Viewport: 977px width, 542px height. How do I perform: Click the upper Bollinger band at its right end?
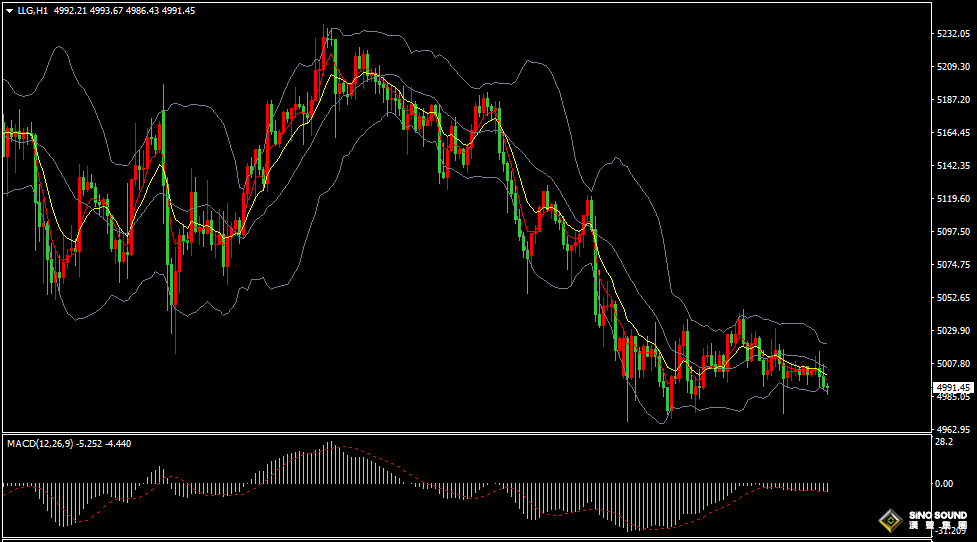tap(824, 342)
